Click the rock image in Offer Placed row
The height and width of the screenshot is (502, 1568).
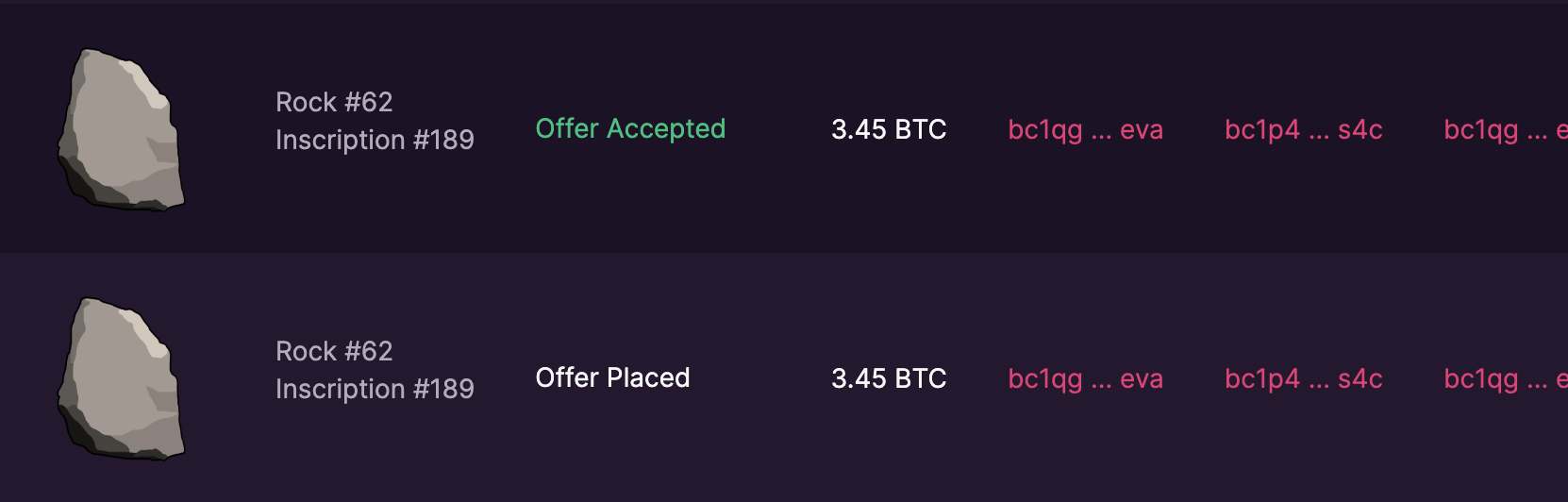121,378
